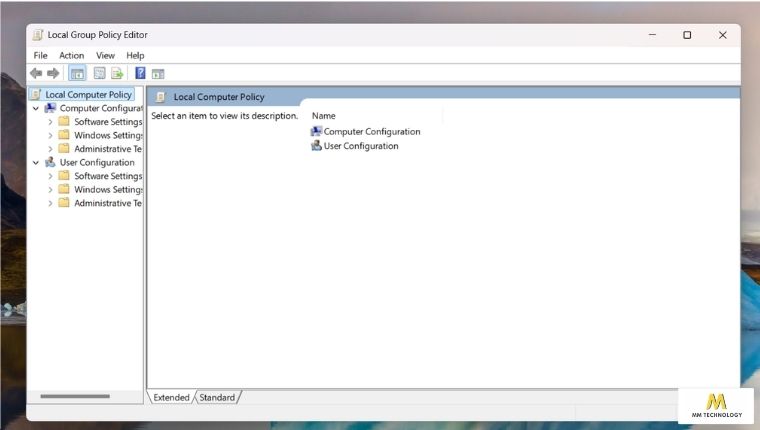Expand Software Settings under User Configuration
This screenshot has height=430, width=760.
(x=50, y=176)
